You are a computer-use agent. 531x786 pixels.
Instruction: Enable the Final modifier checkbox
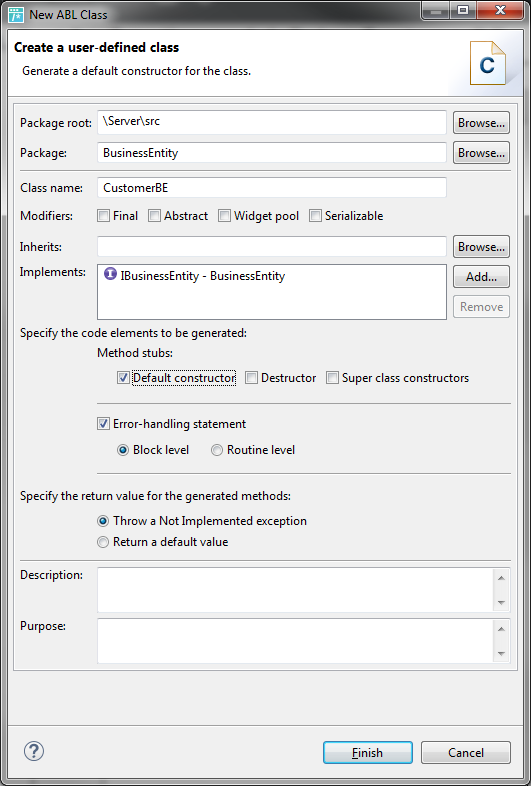coord(103,216)
